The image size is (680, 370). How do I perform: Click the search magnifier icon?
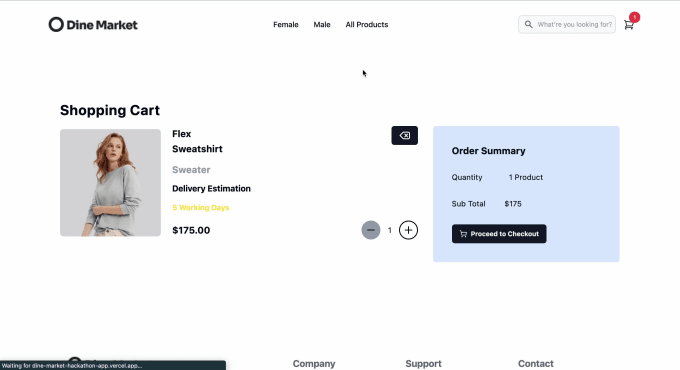click(x=528, y=24)
